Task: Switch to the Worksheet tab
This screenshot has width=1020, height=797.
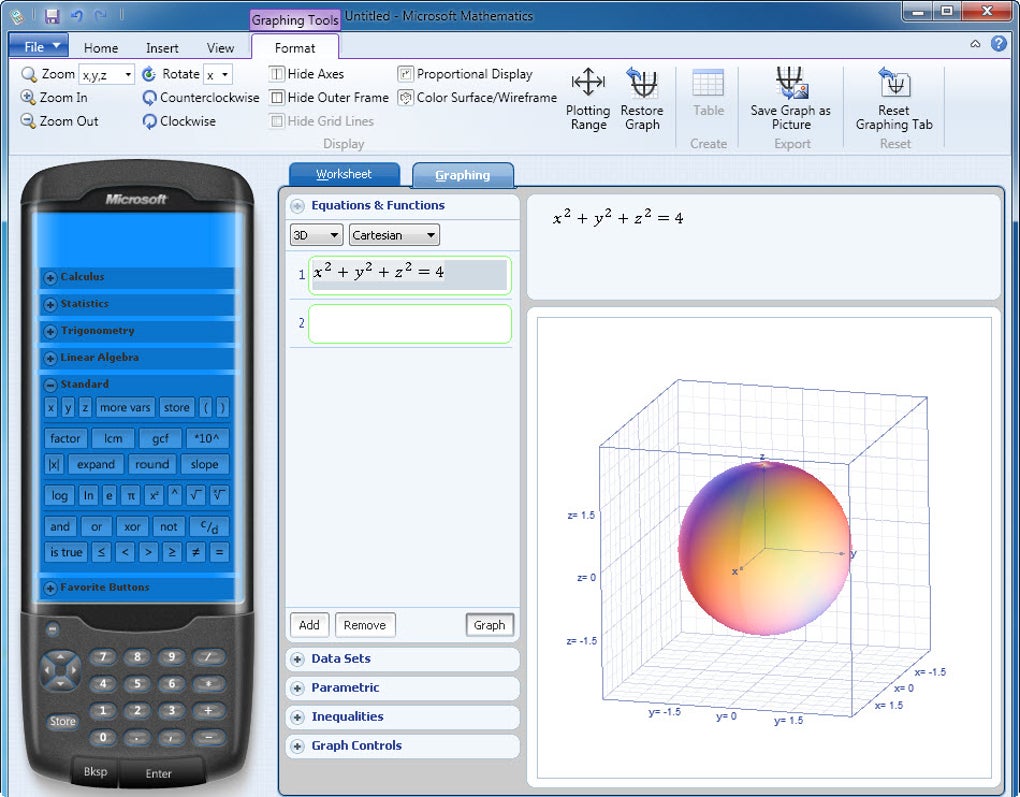Action: (x=344, y=174)
